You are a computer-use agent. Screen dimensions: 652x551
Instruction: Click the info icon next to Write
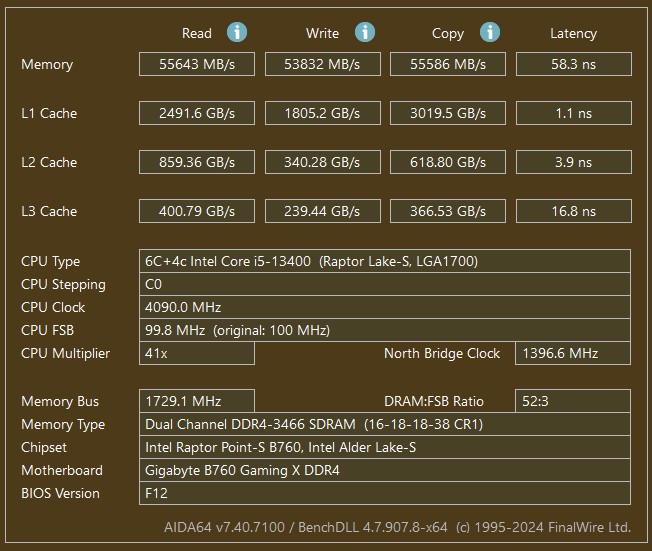pos(365,32)
